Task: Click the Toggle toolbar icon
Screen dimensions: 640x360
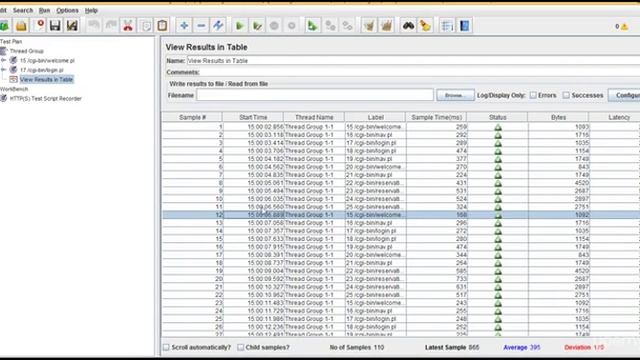Action: [218, 26]
